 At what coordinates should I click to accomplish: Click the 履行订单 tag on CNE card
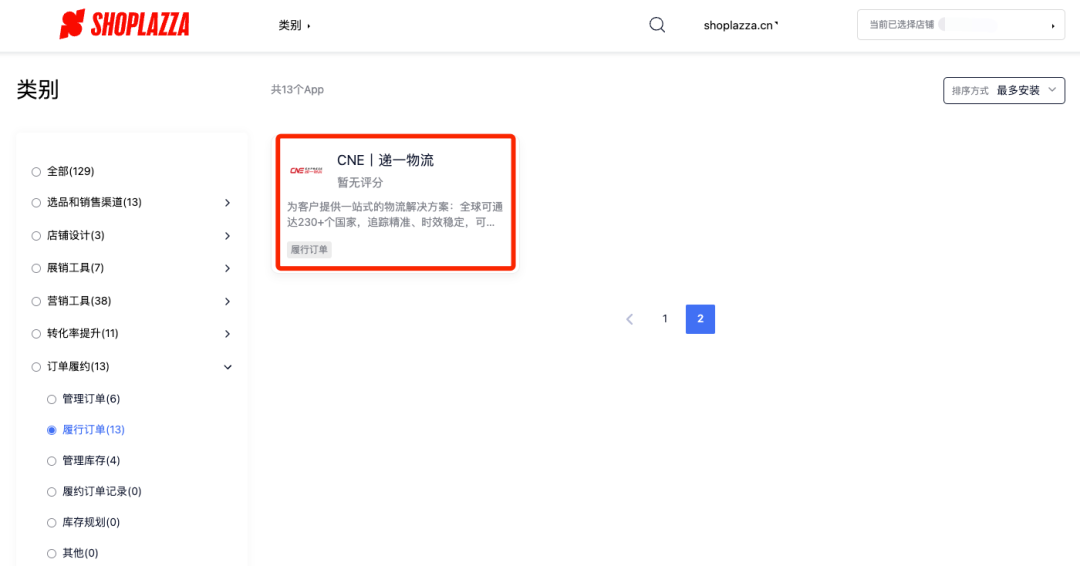pyautogui.click(x=309, y=249)
